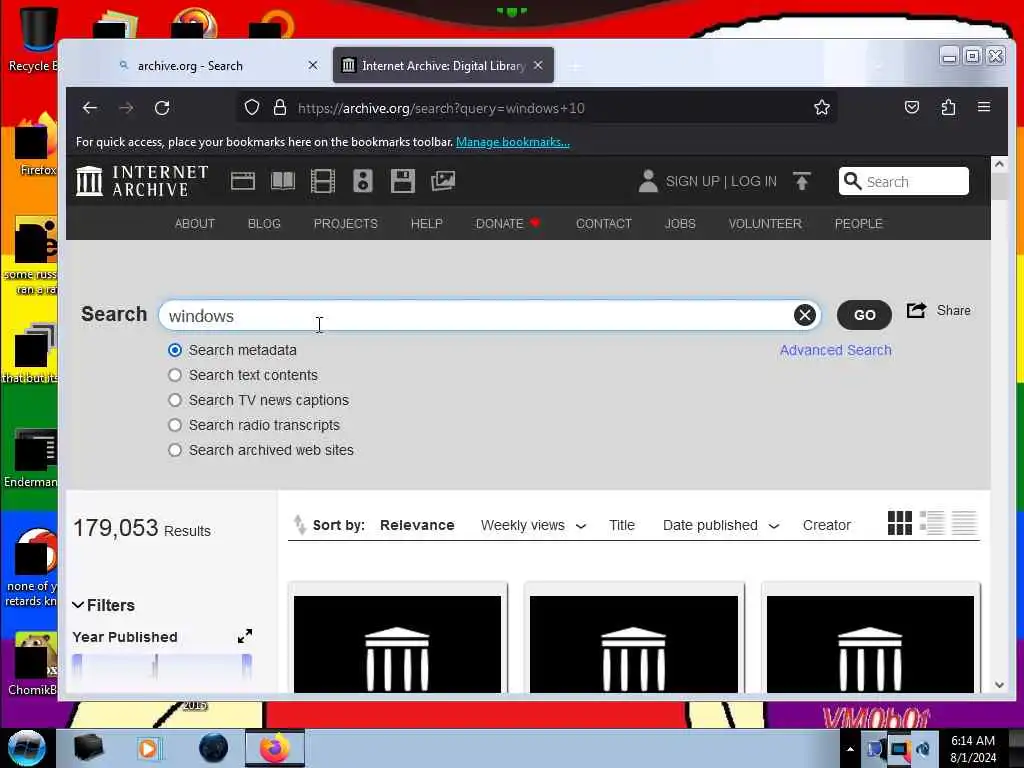Click the Firefox taskbar icon
This screenshot has width=1024, height=768.
click(275, 748)
